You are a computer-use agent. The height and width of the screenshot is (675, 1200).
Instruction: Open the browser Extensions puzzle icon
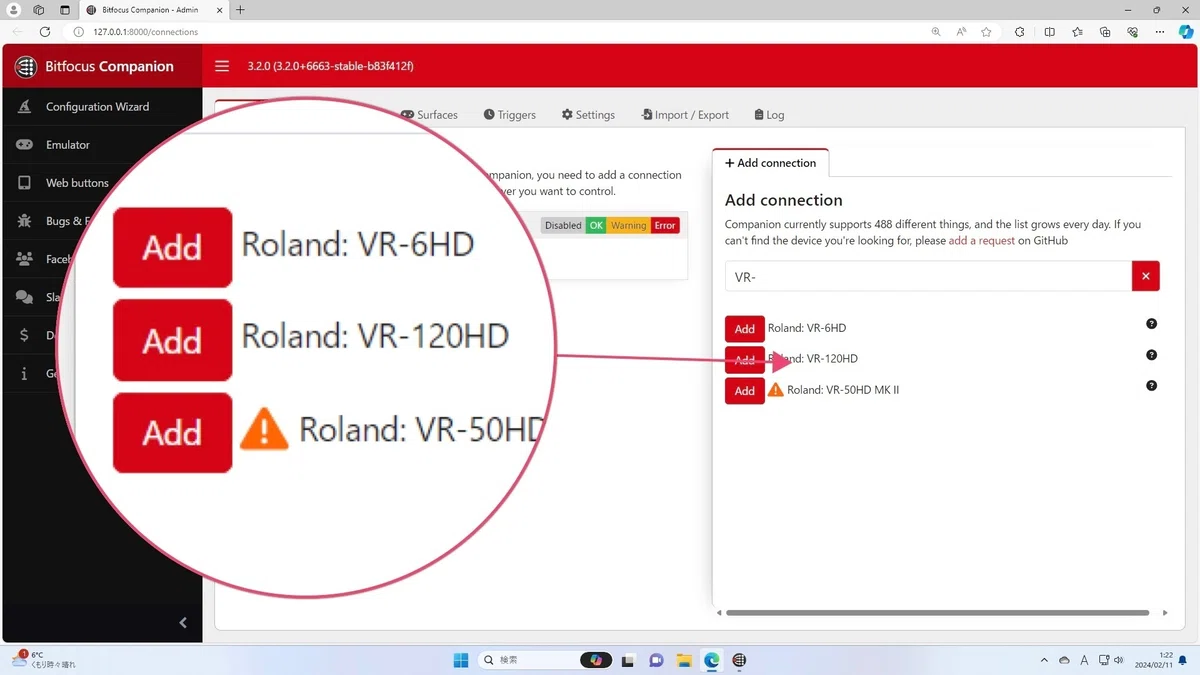[1019, 32]
